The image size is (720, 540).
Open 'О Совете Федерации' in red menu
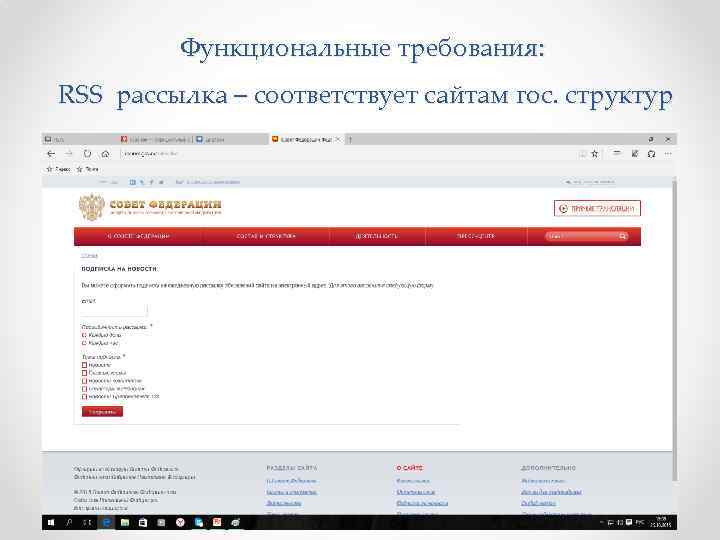click(x=138, y=236)
